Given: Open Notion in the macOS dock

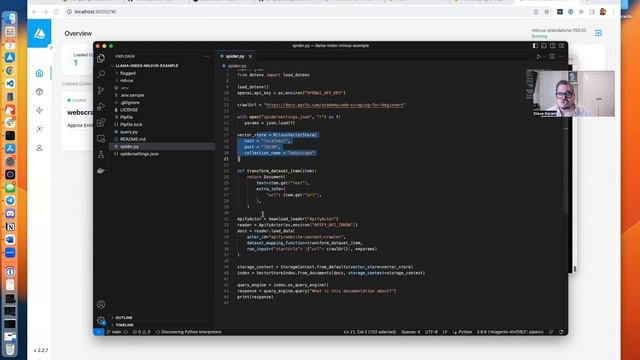Looking at the screenshot, I should (x=10, y=227).
